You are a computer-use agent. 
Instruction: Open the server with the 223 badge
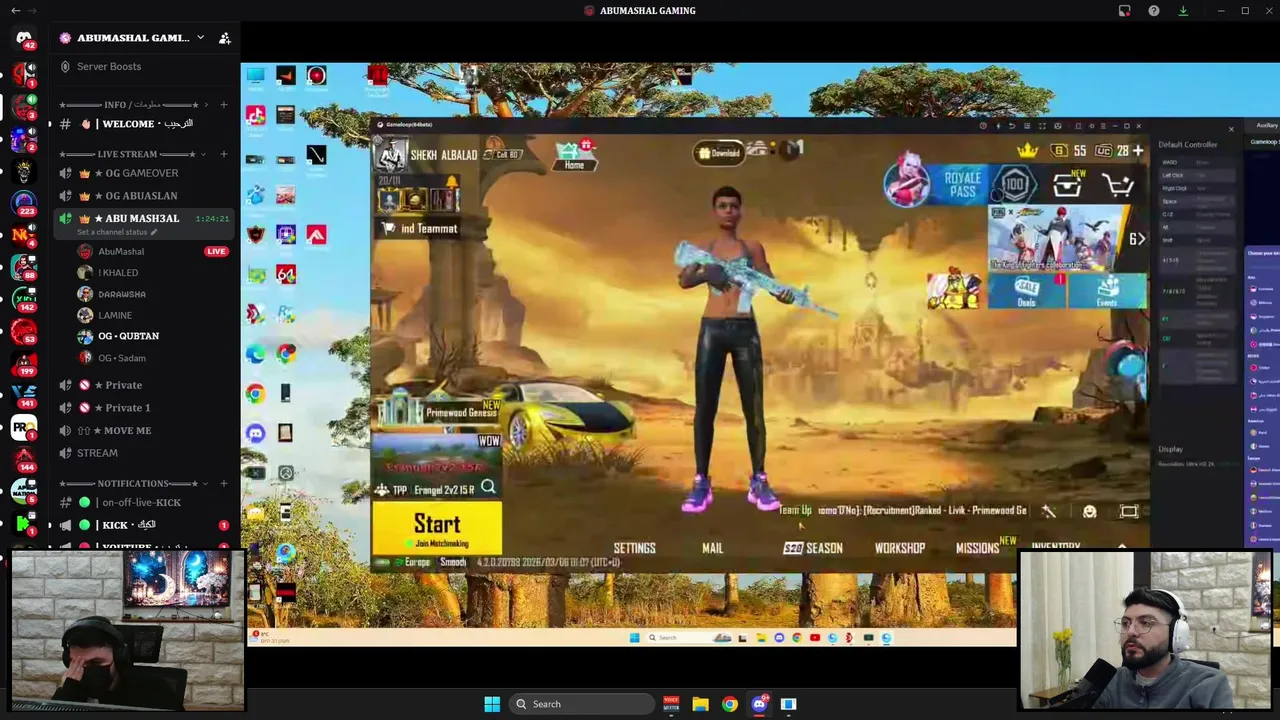point(24,203)
